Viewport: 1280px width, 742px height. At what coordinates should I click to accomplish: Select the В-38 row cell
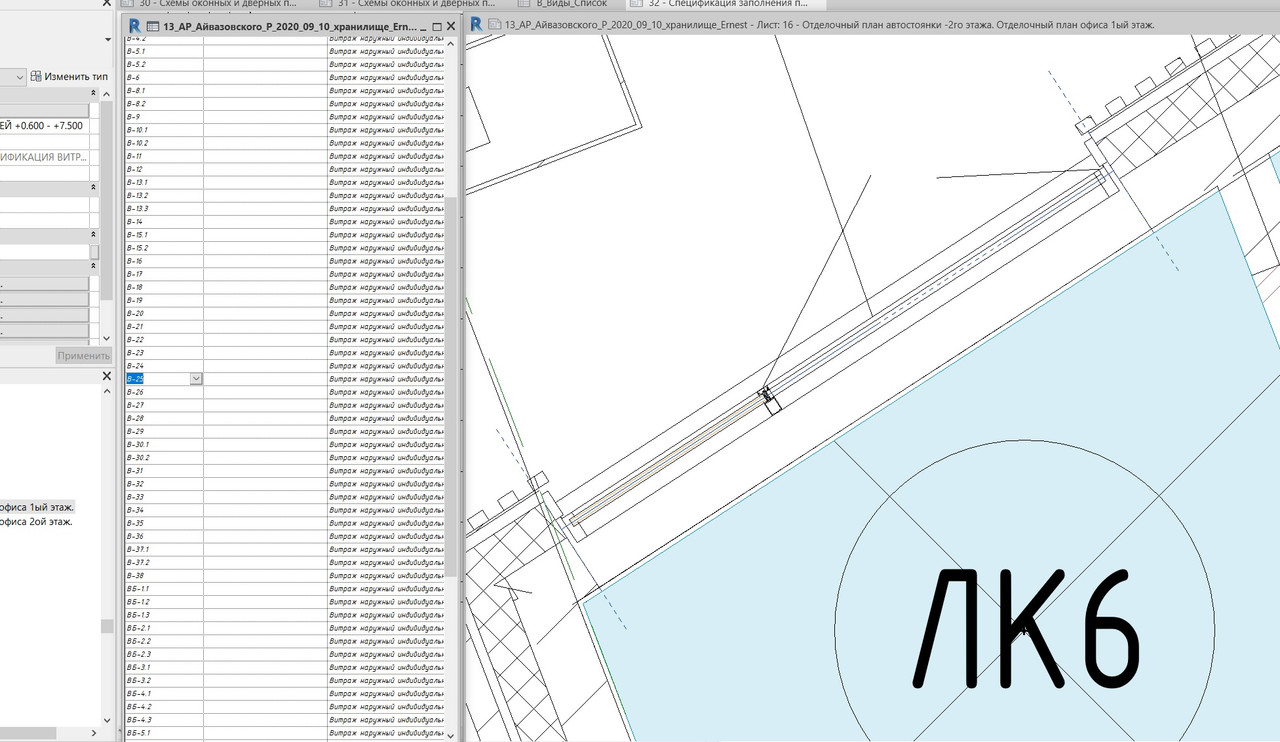164,575
